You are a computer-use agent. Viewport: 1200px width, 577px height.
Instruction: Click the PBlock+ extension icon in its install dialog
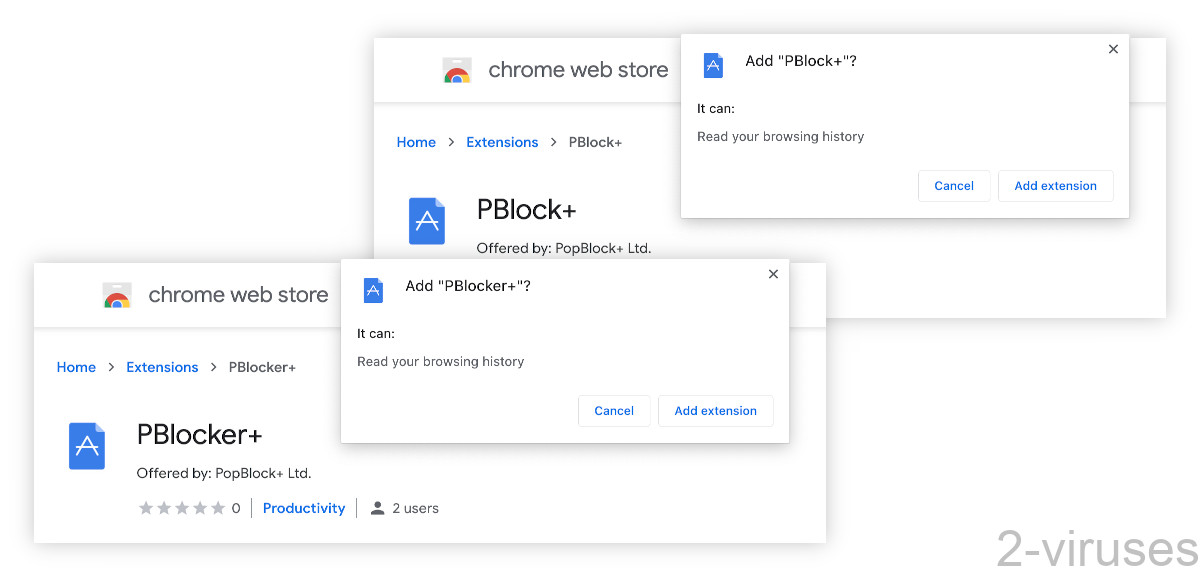point(712,64)
